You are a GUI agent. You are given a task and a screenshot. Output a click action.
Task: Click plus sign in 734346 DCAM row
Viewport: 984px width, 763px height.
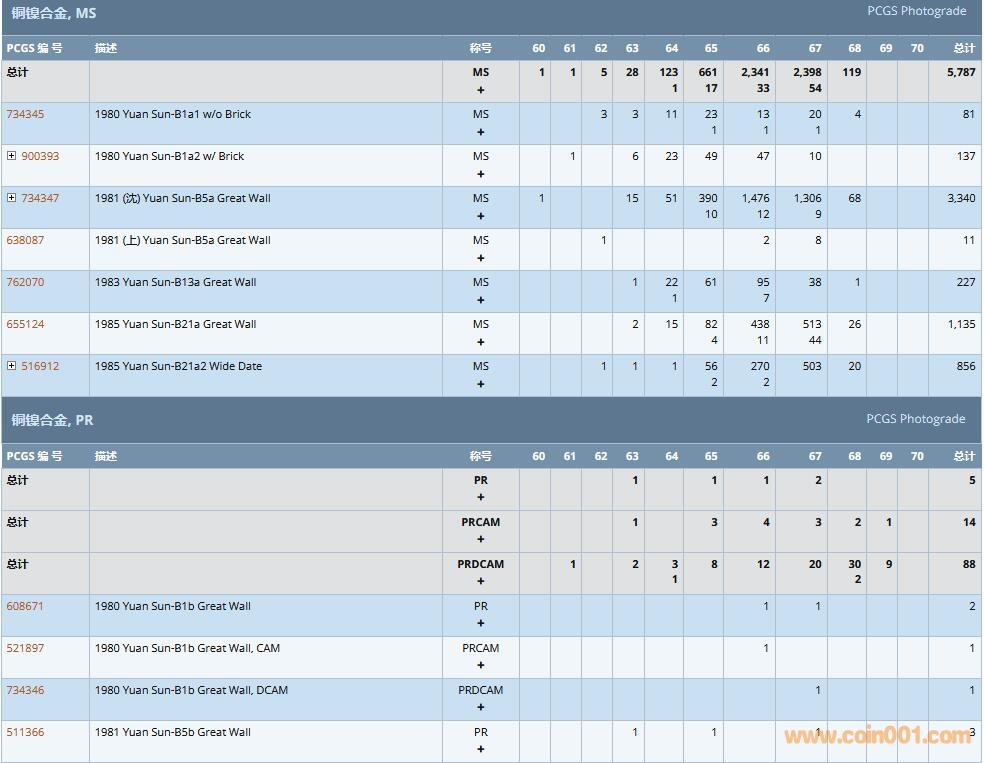tap(481, 707)
